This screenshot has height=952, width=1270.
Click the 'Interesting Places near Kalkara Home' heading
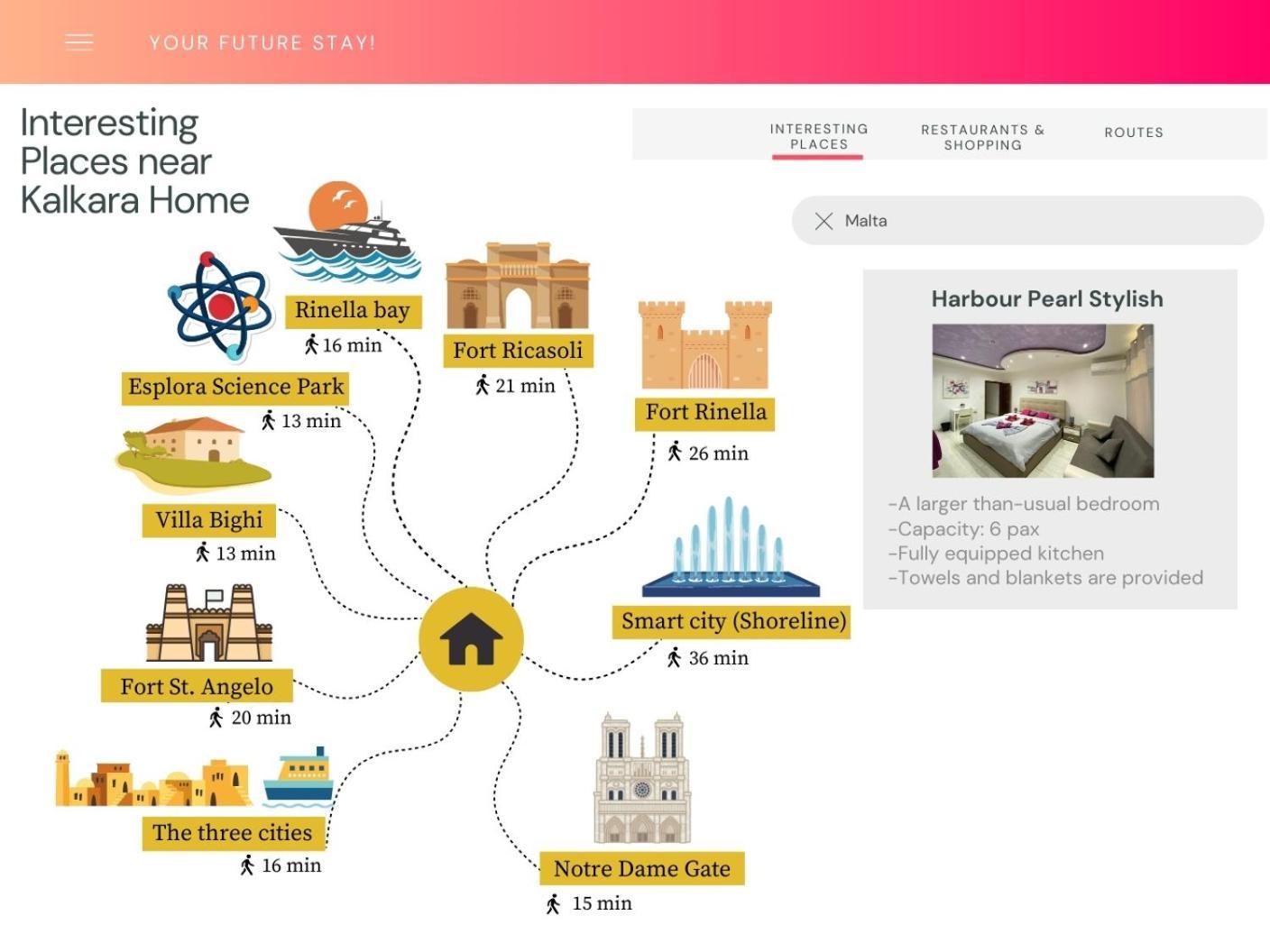(134, 161)
